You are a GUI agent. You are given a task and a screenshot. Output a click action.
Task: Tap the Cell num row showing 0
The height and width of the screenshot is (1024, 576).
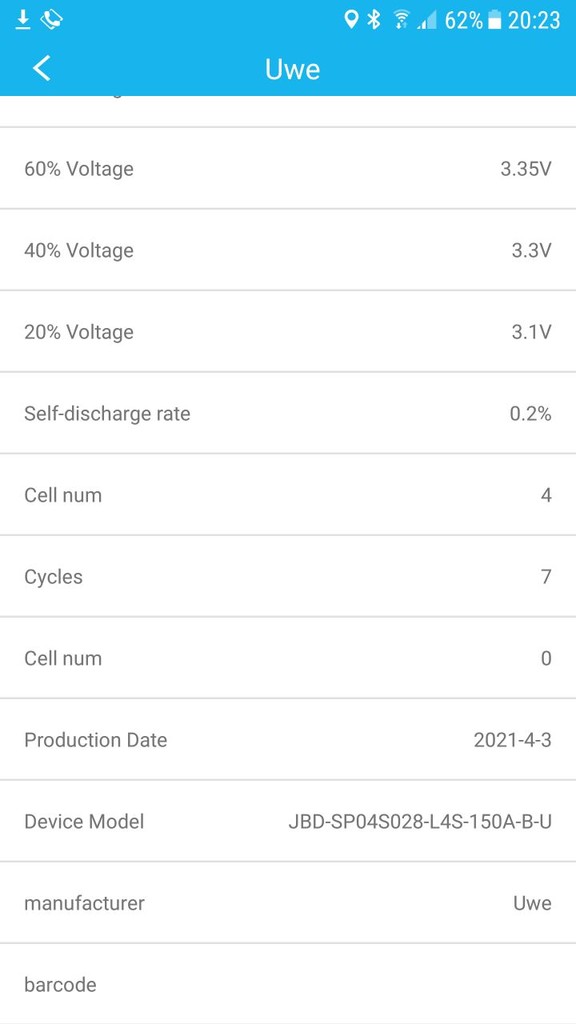tap(288, 658)
